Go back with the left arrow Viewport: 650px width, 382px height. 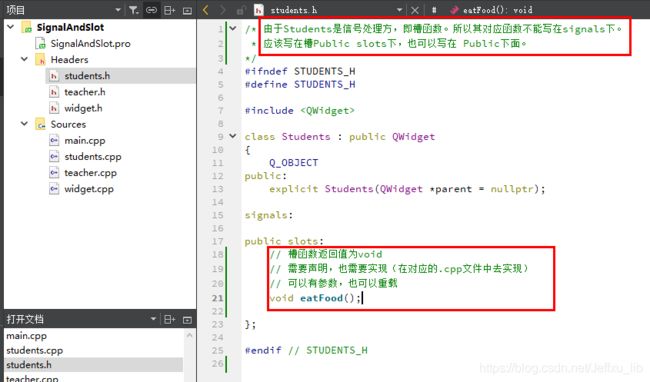[206, 10]
